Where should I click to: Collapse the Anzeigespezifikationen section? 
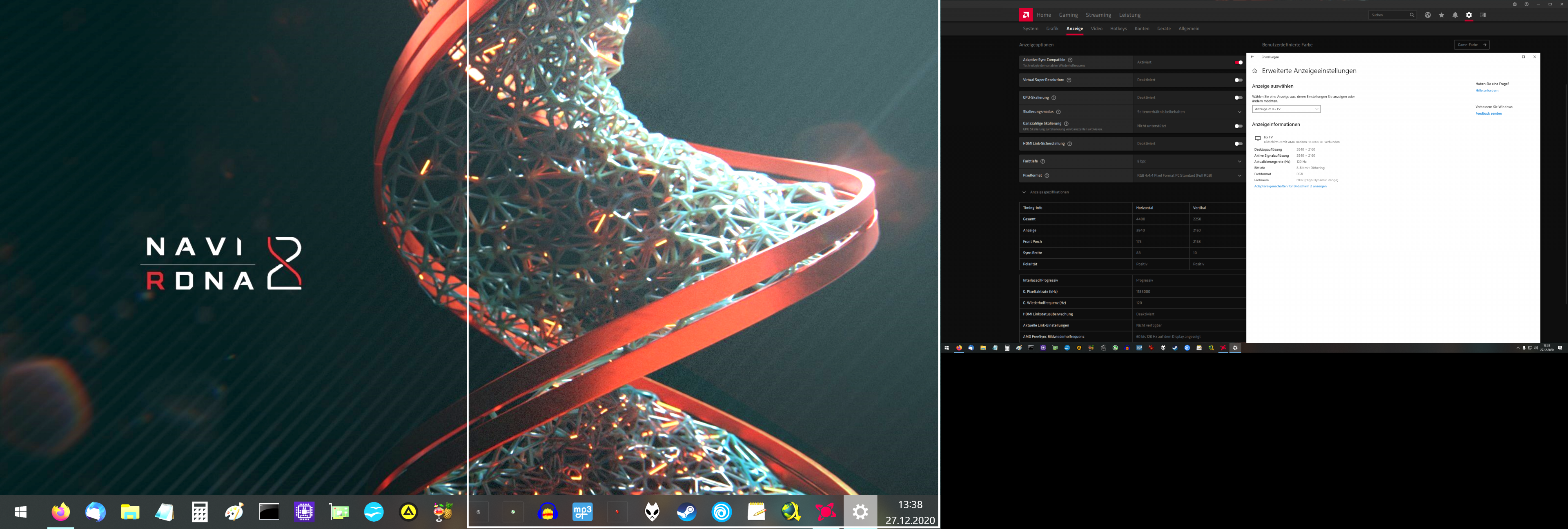(x=1025, y=192)
